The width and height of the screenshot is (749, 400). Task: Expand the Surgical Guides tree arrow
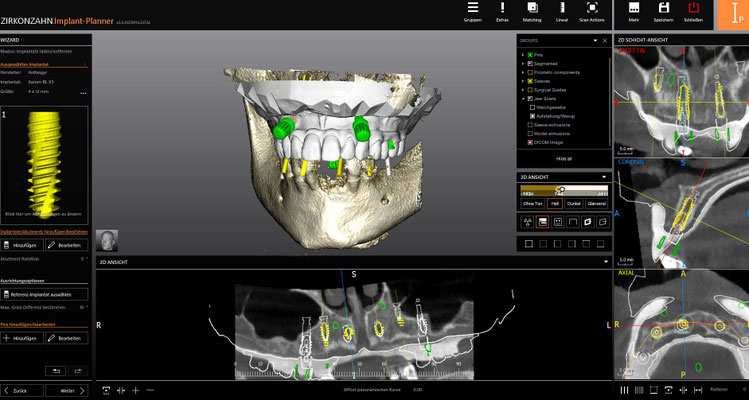pyautogui.click(x=523, y=90)
